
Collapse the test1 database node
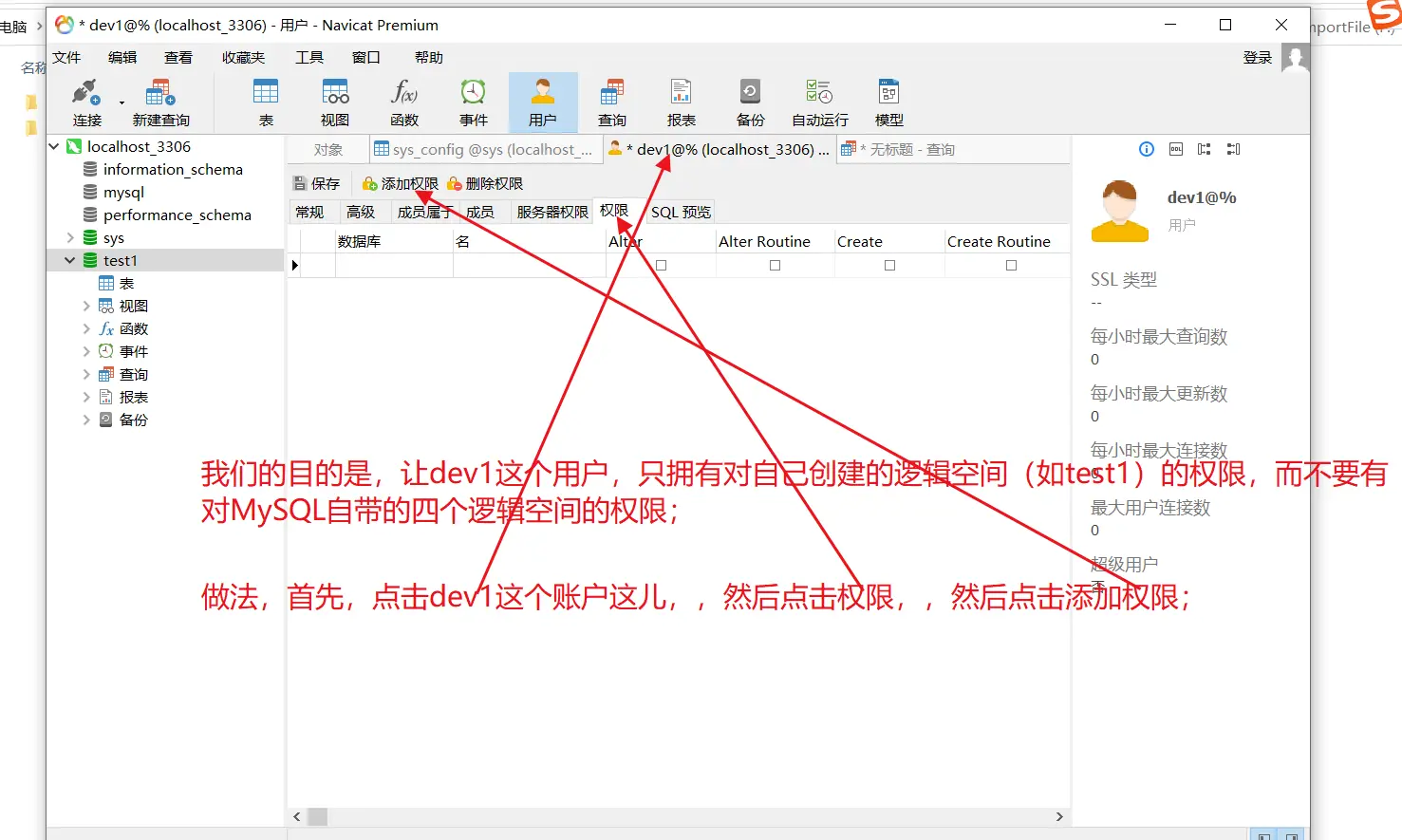pos(70,260)
